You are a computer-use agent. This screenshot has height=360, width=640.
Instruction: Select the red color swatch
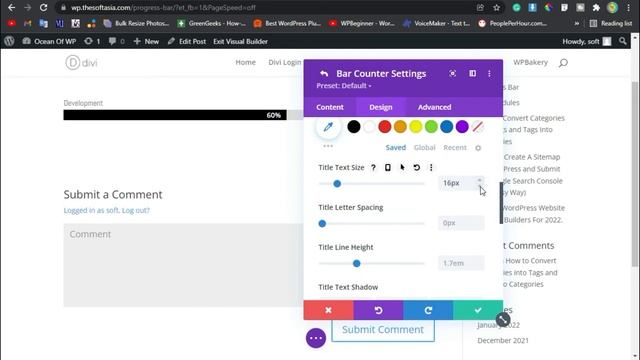click(x=384, y=127)
